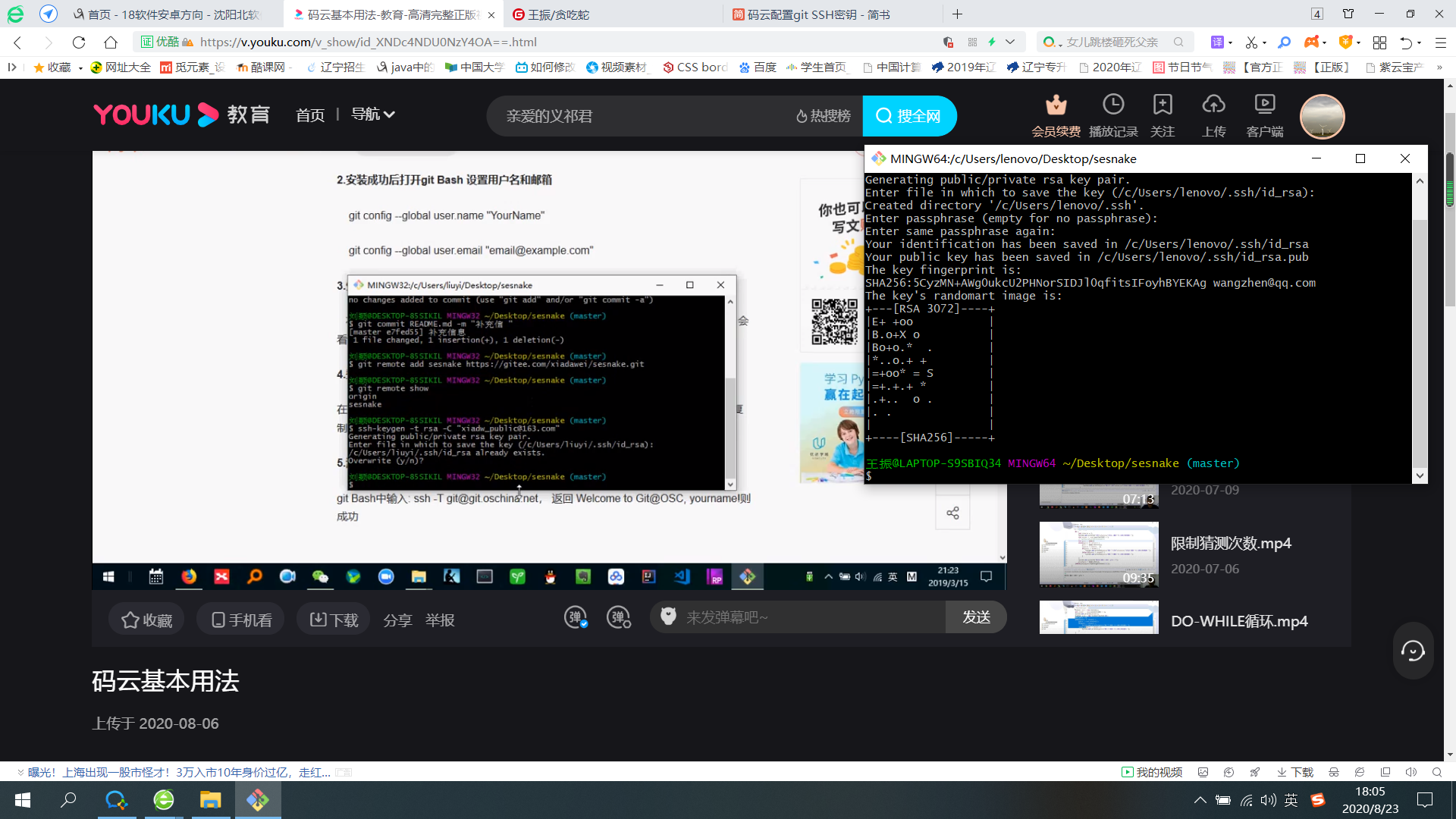This screenshot has width=1456, height=819.
Task: Open the 限制猜测次数.mp4 video thumbnail
Action: pos(1099,554)
